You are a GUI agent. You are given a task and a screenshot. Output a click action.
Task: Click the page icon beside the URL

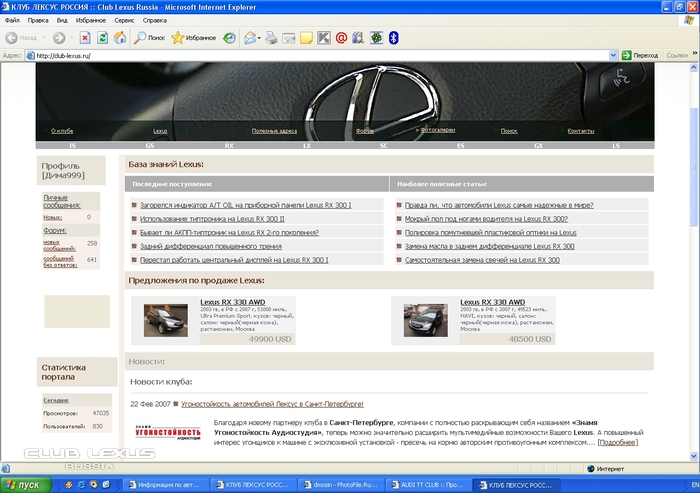click(x=30, y=55)
